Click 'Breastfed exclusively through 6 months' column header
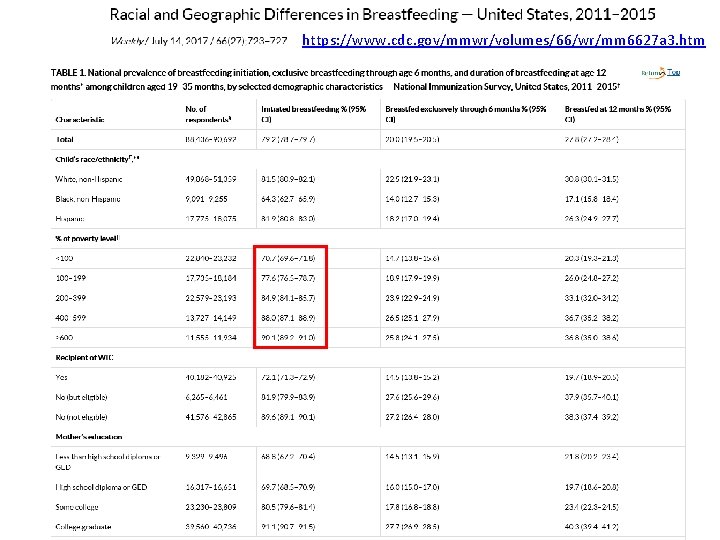 466,114
